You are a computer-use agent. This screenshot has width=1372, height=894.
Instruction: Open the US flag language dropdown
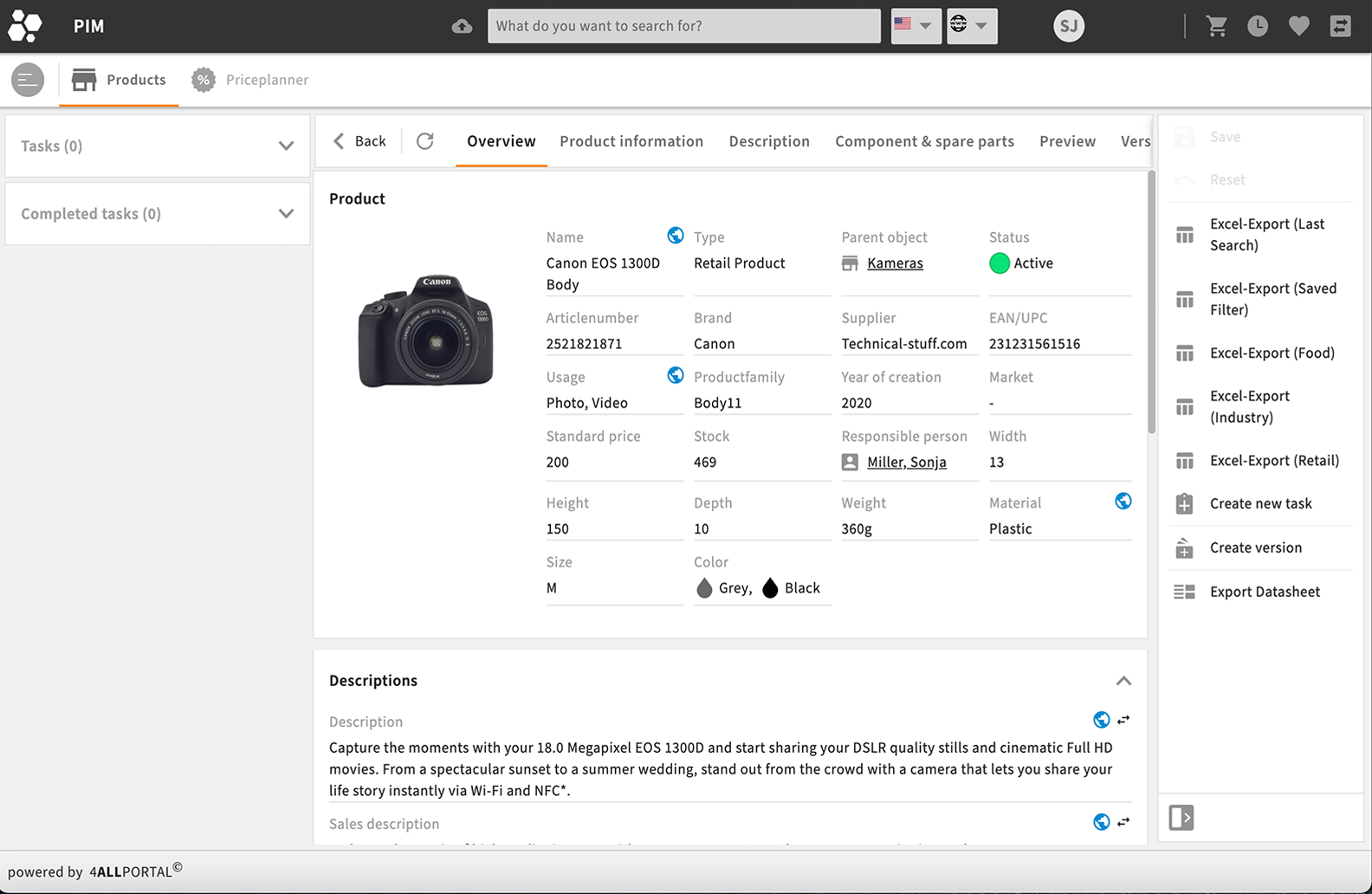(x=915, y=26)
